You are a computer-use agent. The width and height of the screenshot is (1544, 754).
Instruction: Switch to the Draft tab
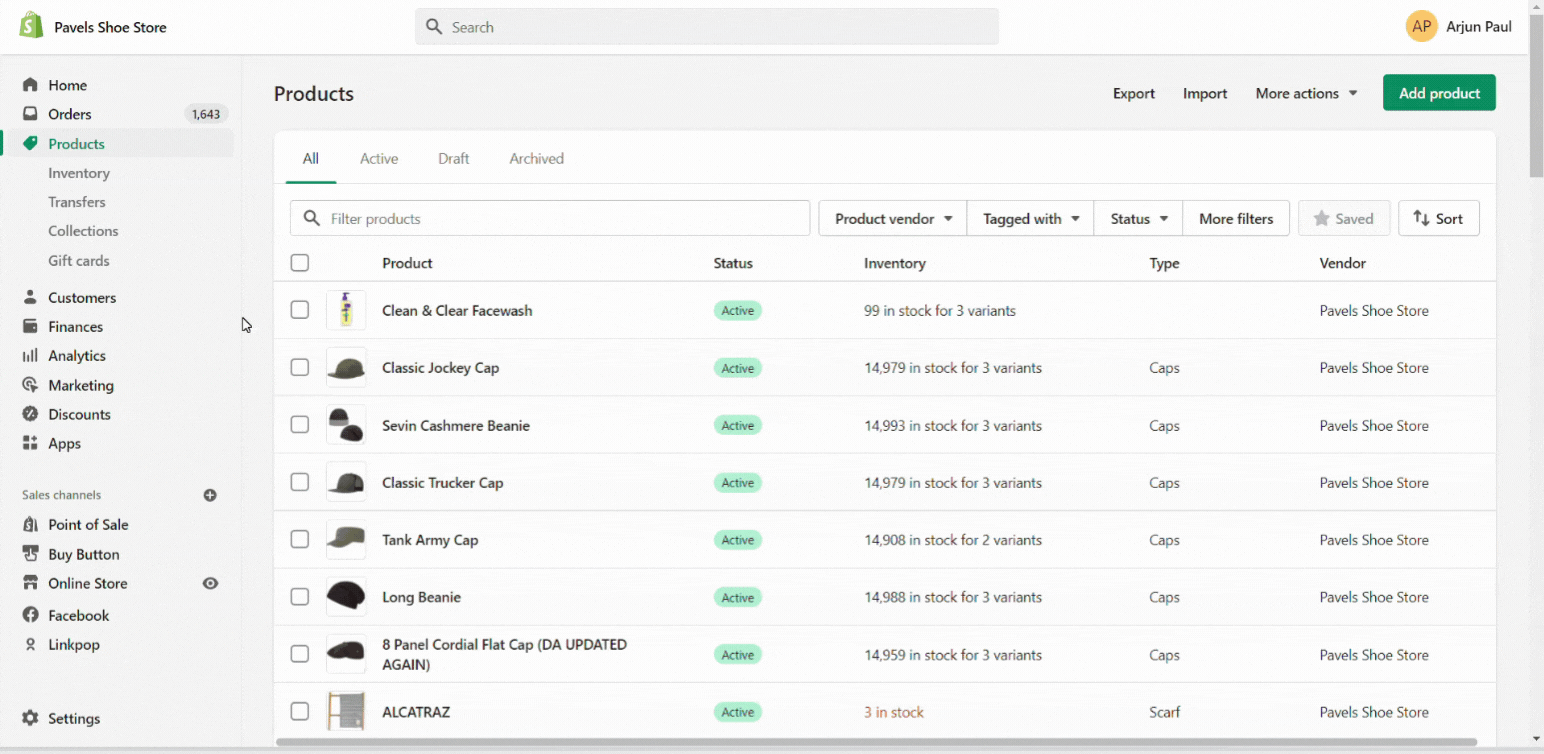(453, 158)
